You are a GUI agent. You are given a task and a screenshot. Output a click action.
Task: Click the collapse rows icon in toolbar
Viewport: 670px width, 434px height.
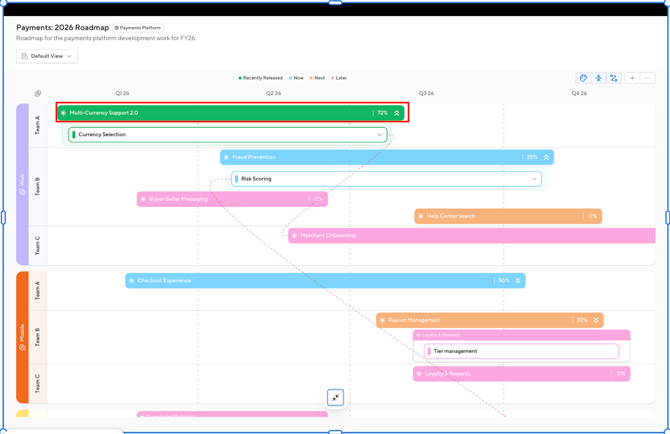[599, 78]
